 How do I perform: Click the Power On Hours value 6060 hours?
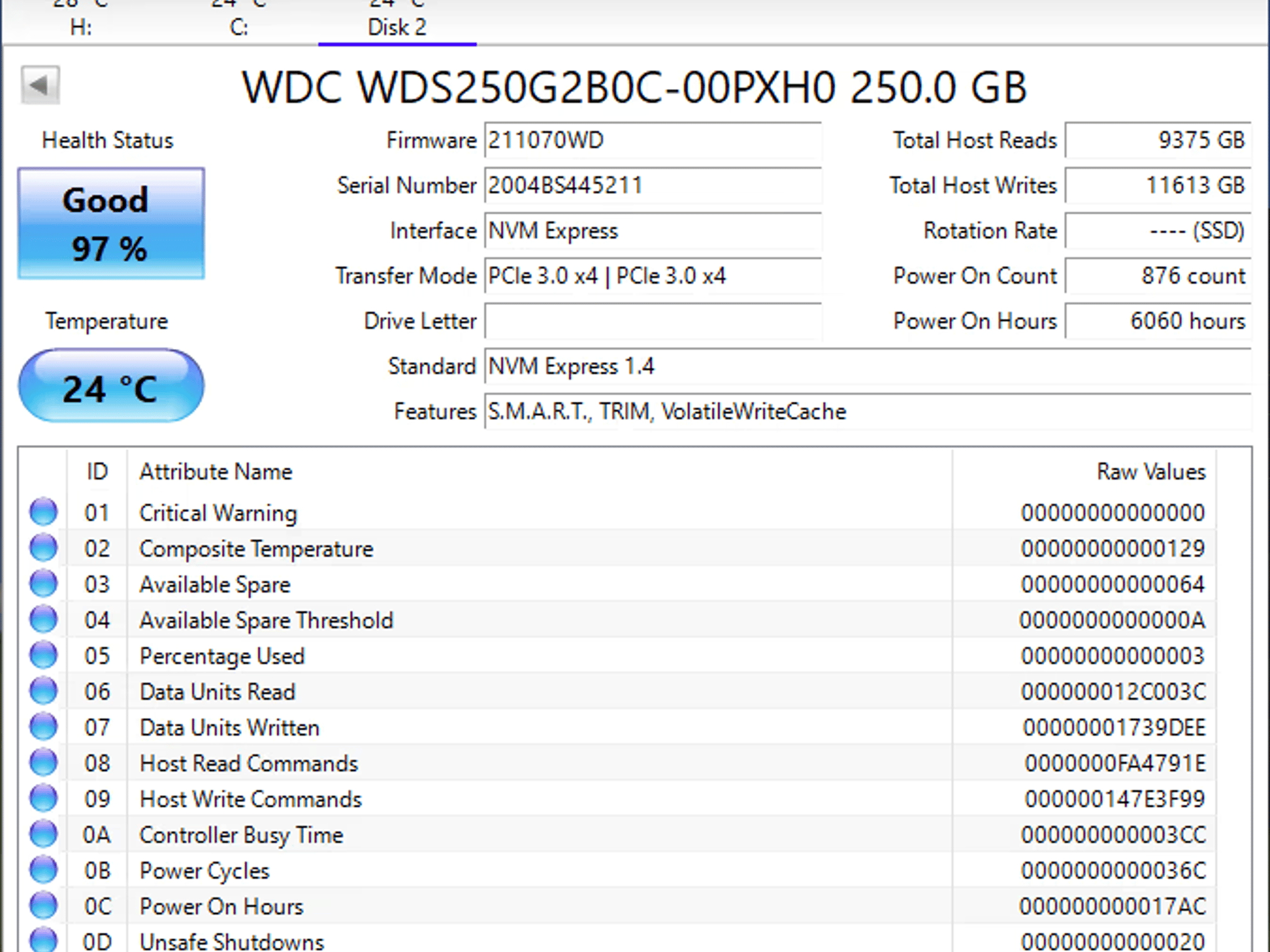click(1158, 321)
